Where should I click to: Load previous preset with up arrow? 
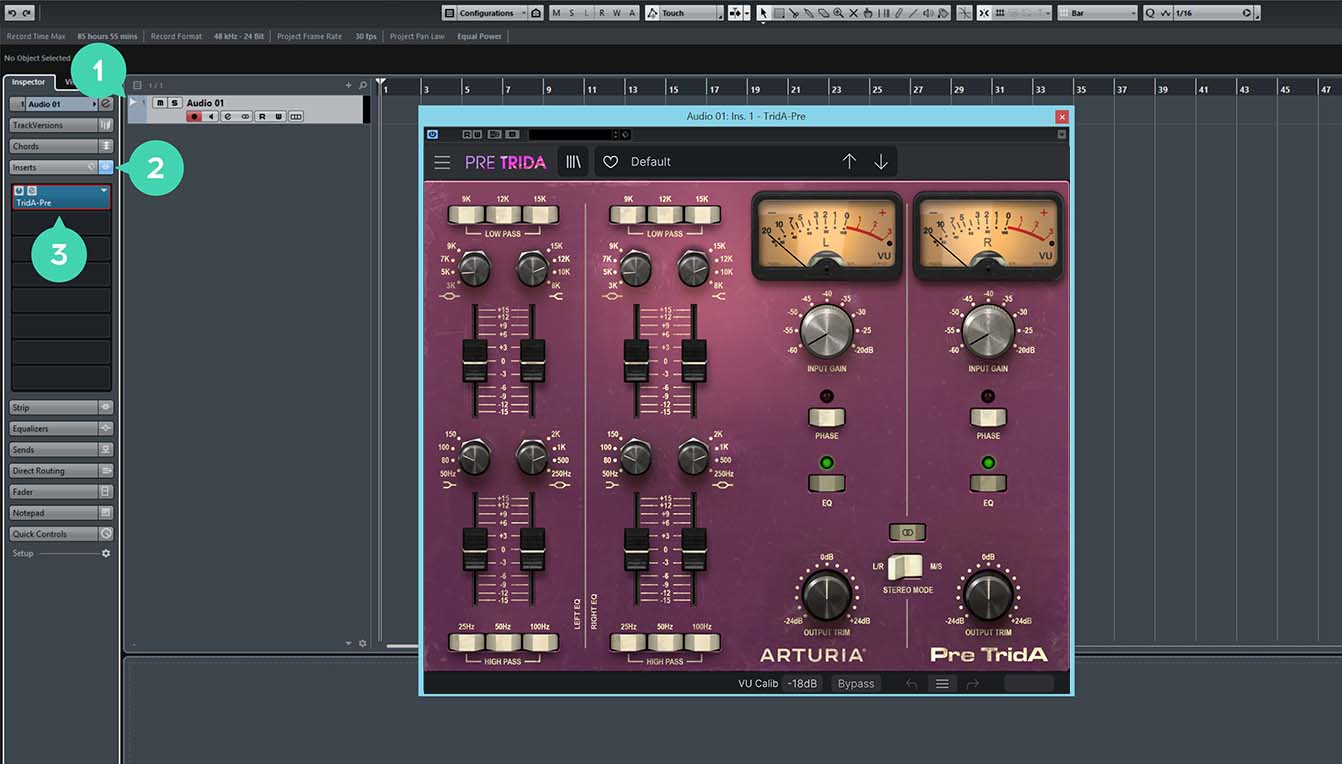tap(849, 162)
